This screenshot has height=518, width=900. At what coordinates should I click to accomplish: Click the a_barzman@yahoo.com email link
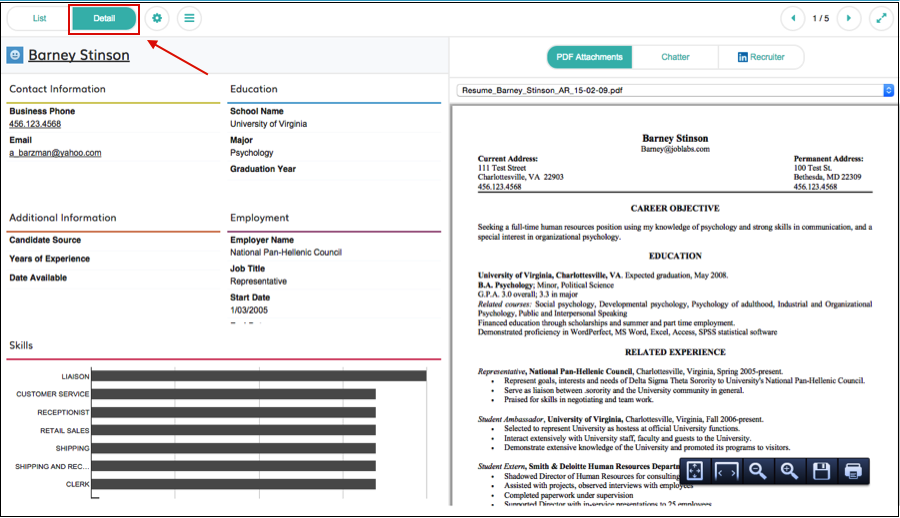(x=55, y=153)
